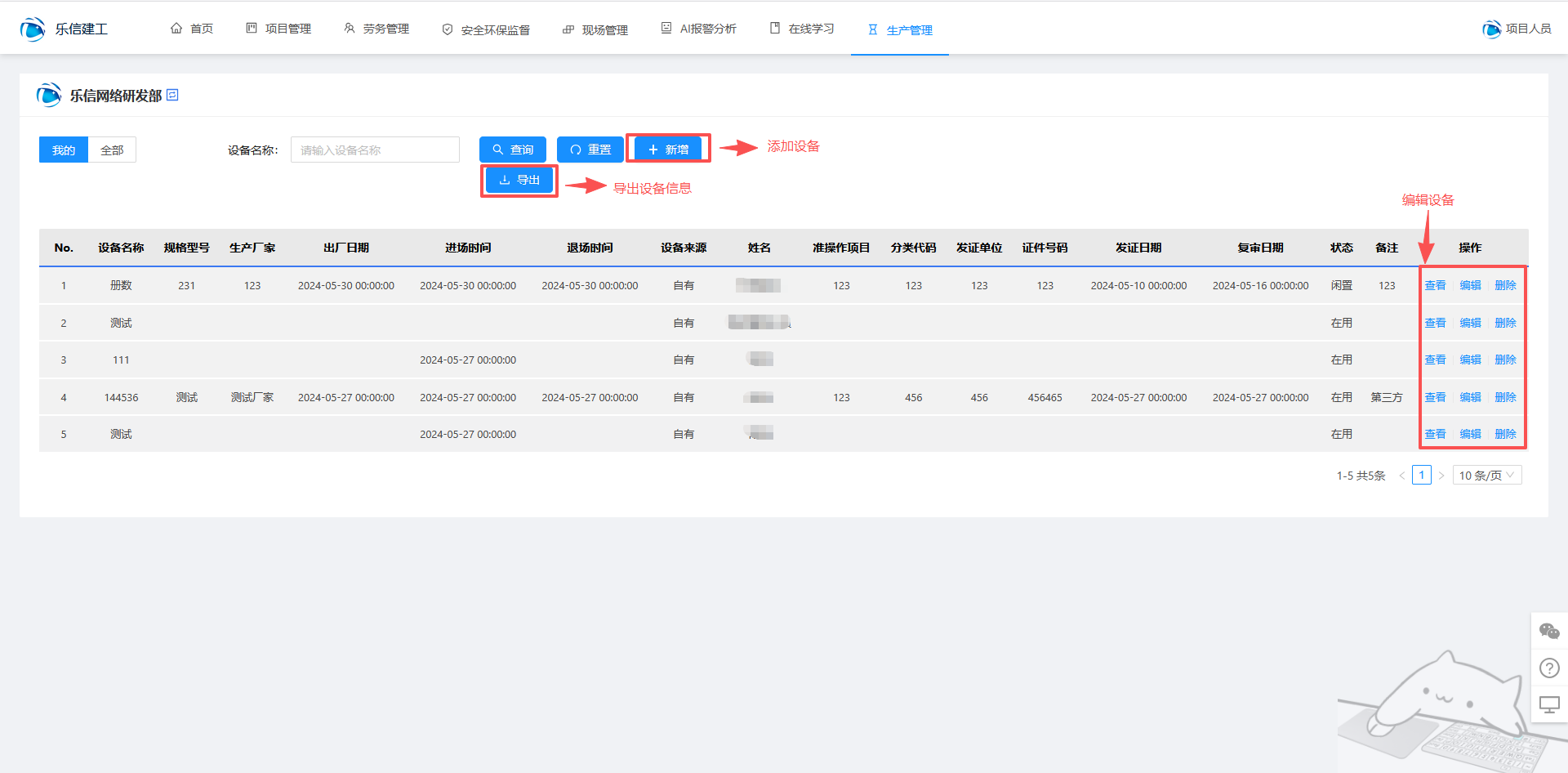Click 删除 link for device 144536

1505,397
